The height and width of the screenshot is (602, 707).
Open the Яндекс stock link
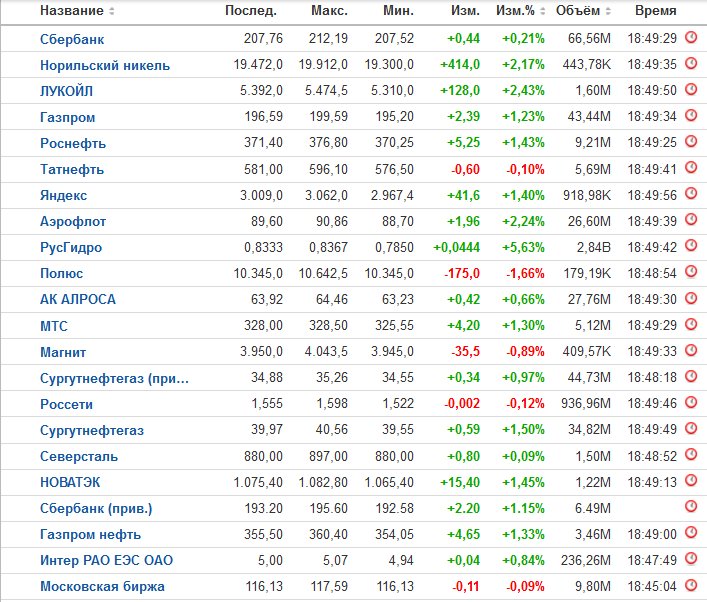pyautogui.click(x=64, y=195)
